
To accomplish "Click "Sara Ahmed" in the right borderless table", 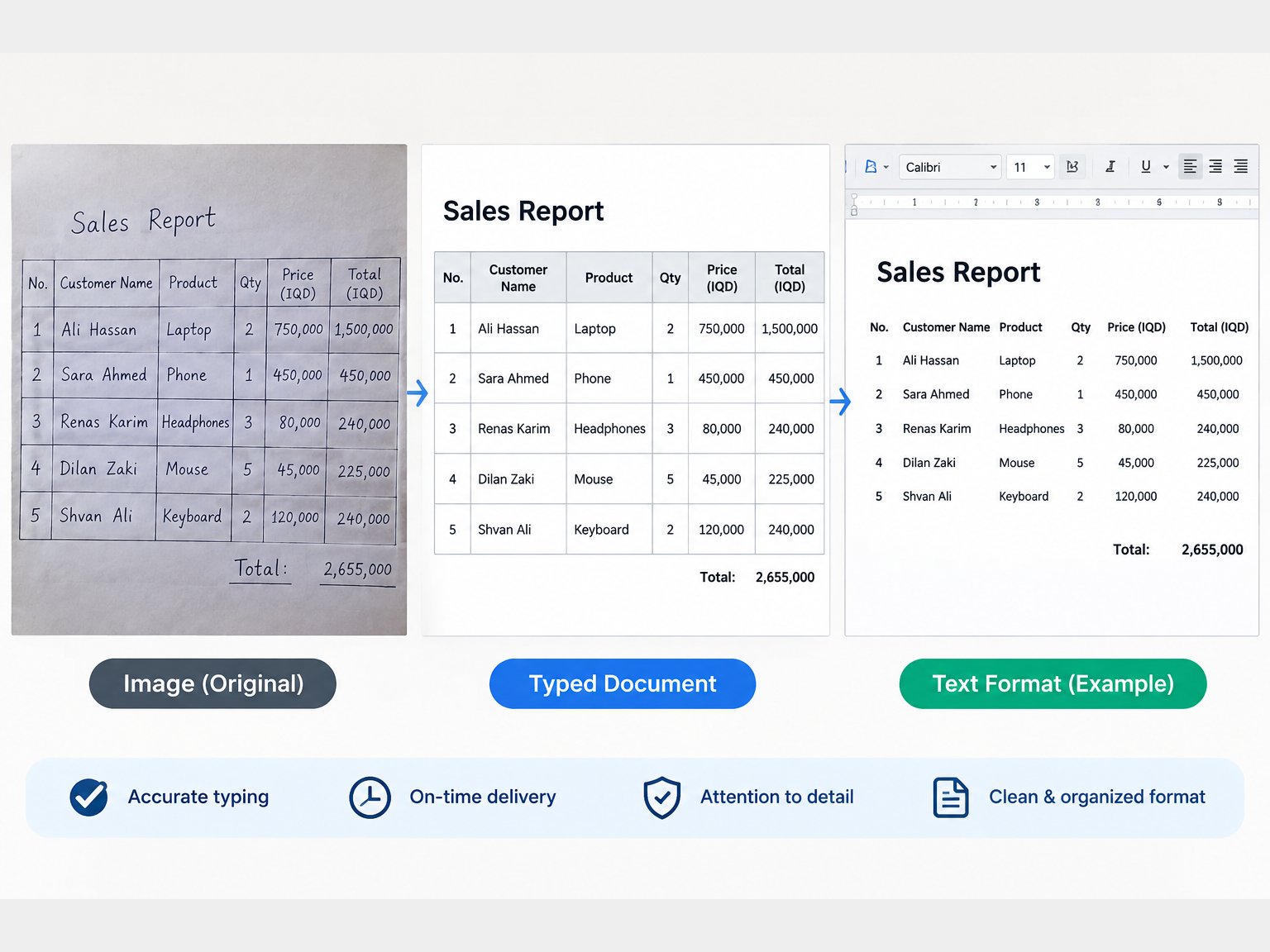I will pos(936,394).
